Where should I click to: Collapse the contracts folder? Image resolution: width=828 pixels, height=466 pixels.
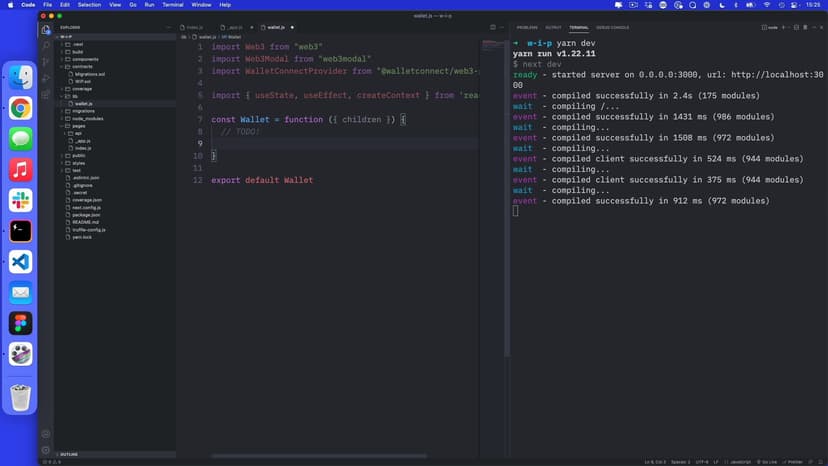pyautogui.click(x=82, y=67)
